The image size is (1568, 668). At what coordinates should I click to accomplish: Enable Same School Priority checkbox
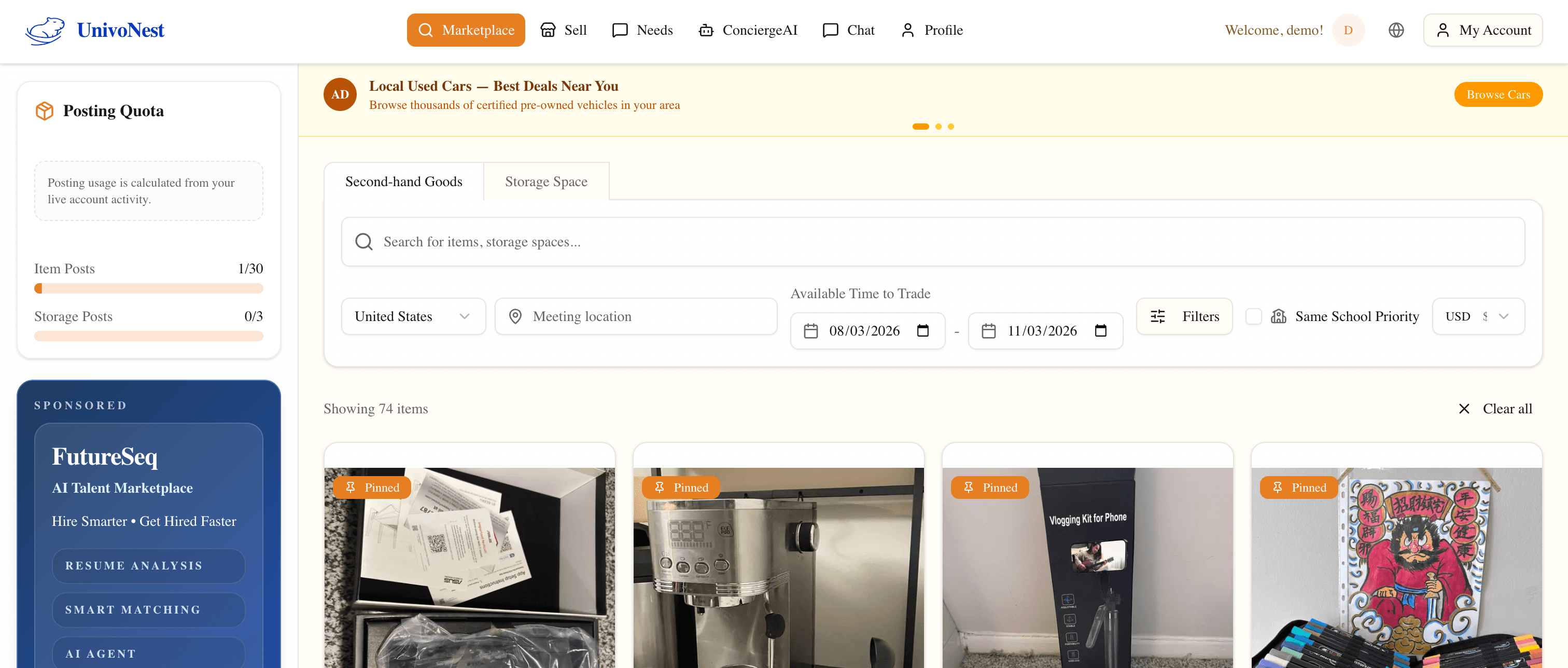click(x=1253, y=316)
